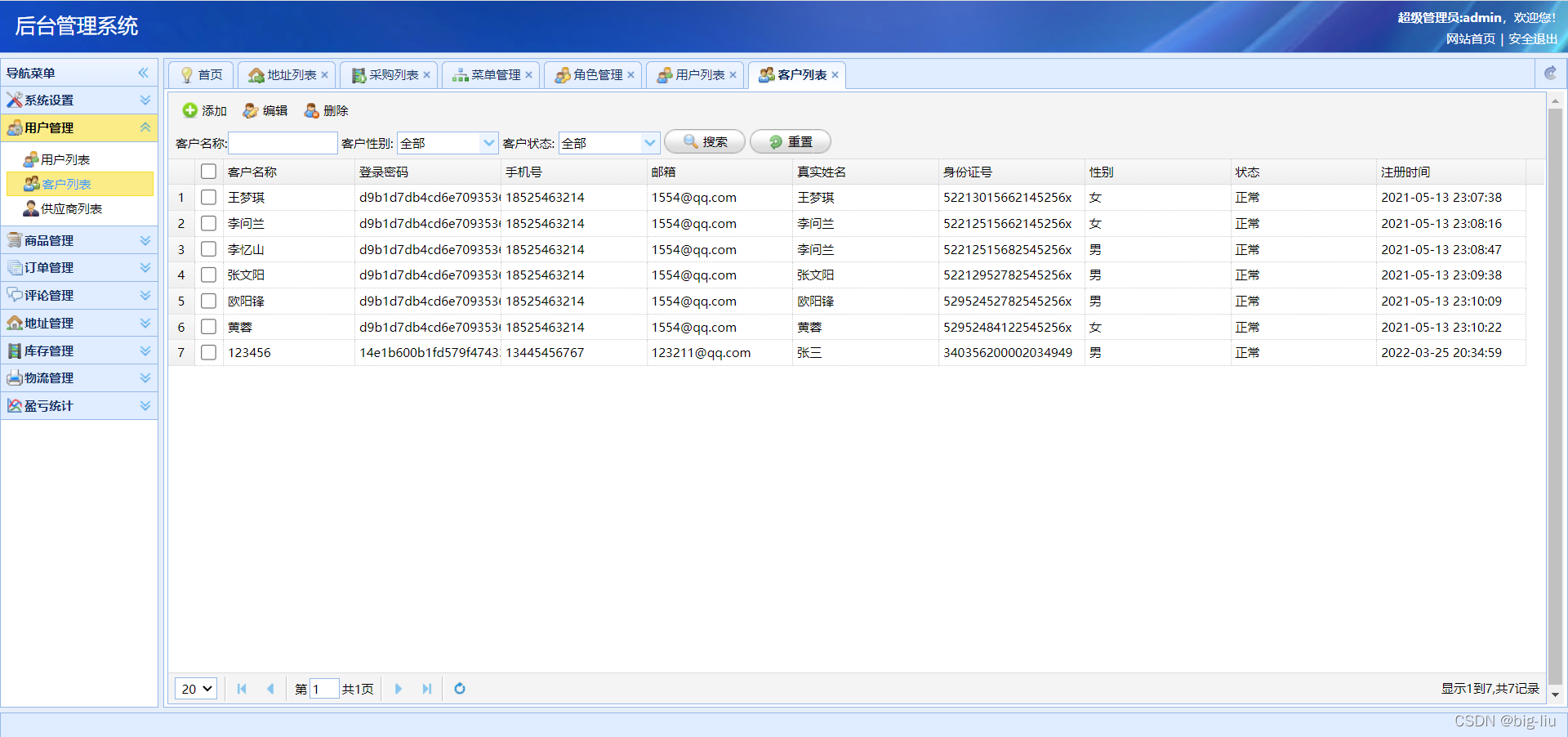Expand the 系统设置 menu section
This screenshot has height=737, width=1568.
145,100
